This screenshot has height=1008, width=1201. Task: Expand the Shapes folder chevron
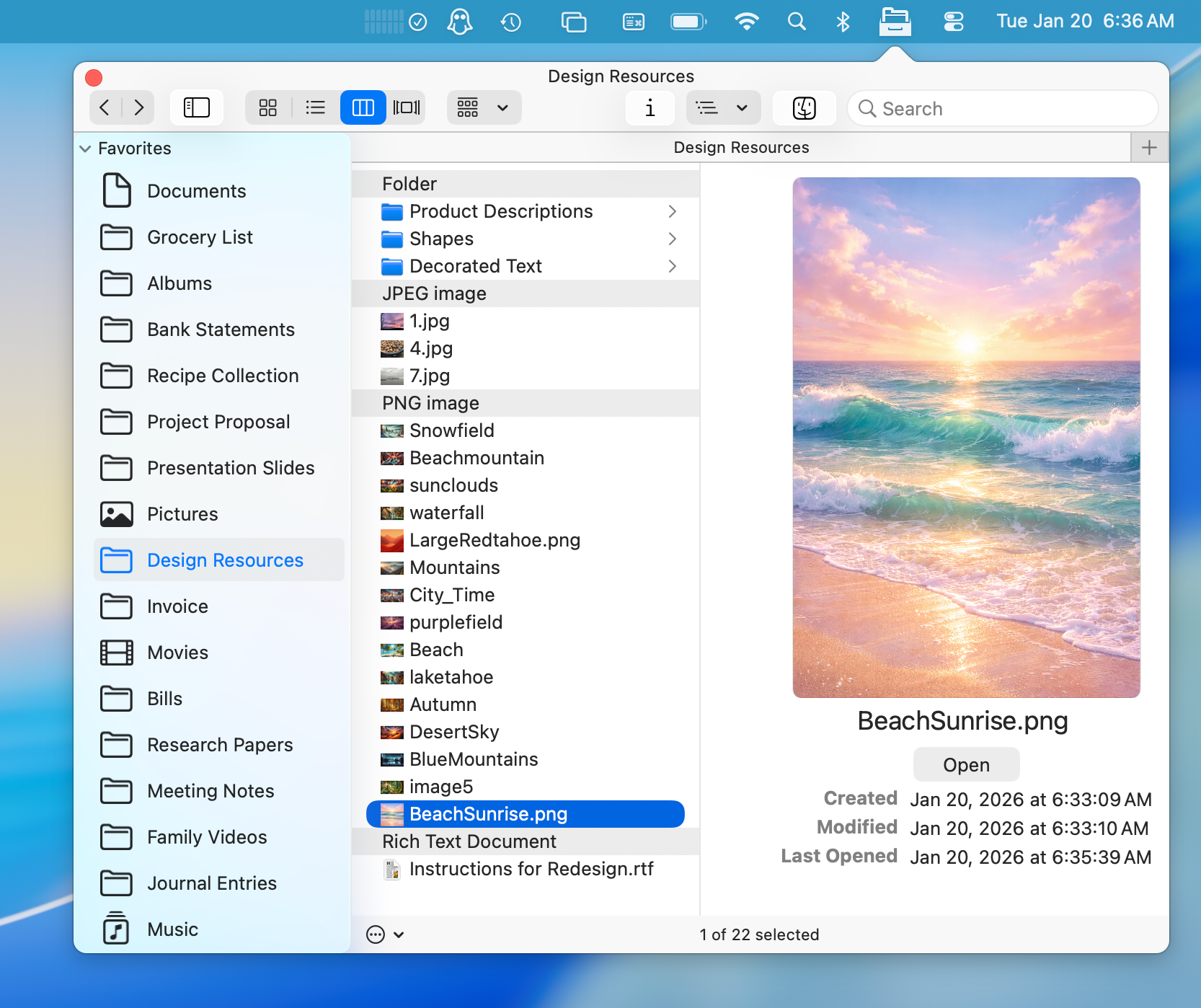coord(672,239)
